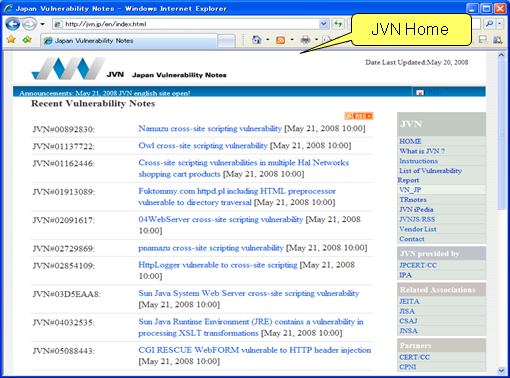The image size is (510, 378).
Task: Open JEITA related association link
Action: pos(409,302)
